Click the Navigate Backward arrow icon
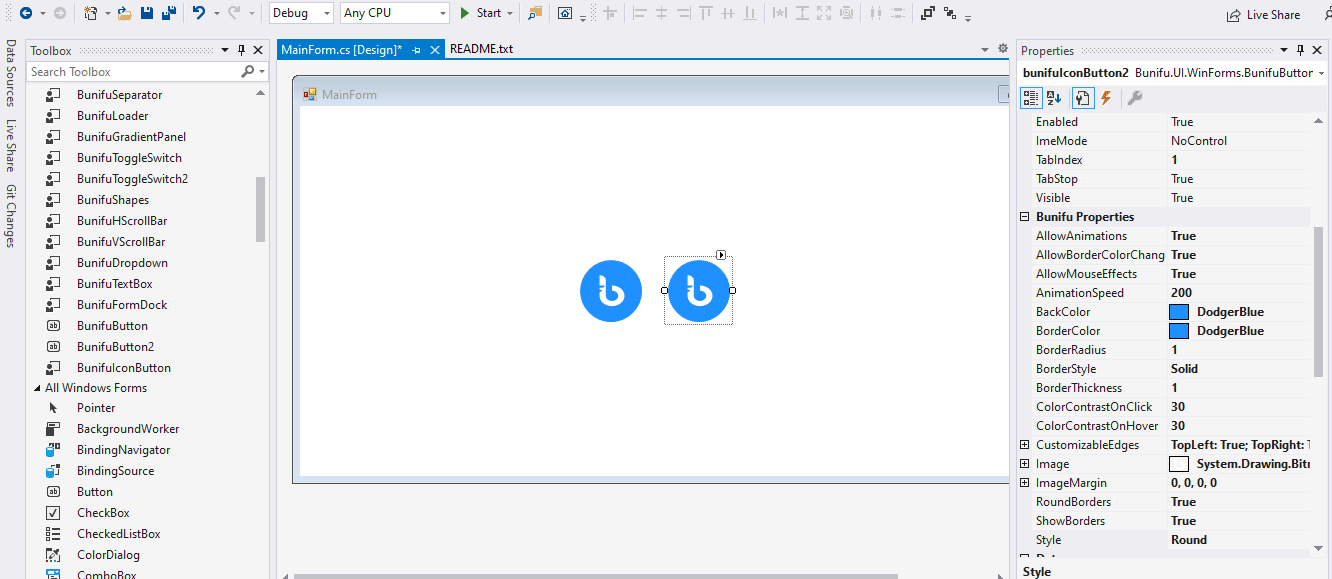The height and width of the screenshot is (579, 1332). [25, 14]
